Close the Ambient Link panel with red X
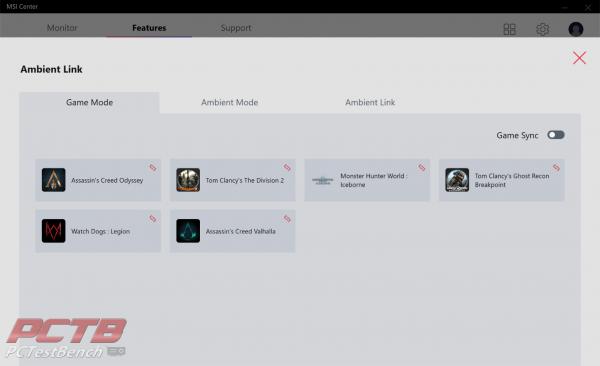 click(579, 58)
